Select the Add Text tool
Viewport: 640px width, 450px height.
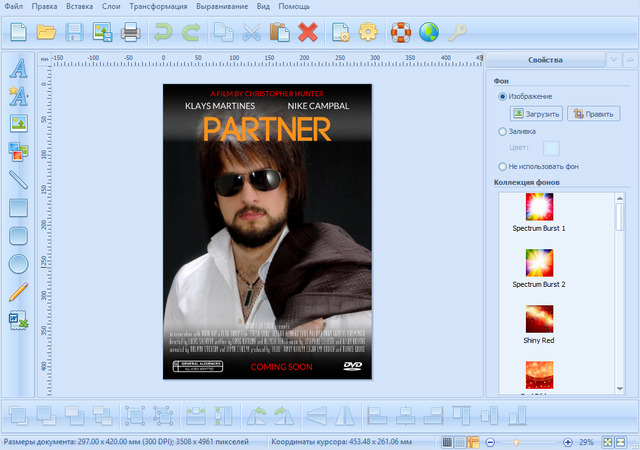tap(17, 69)
